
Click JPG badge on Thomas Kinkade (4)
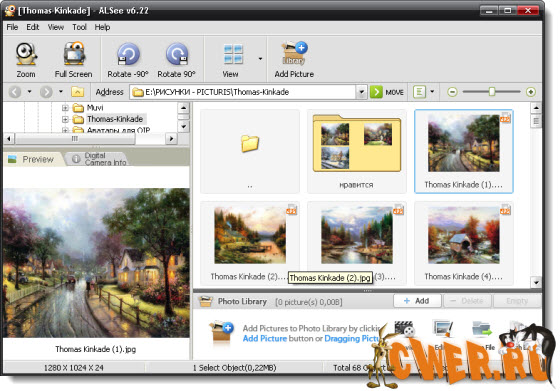click(505, 210)
